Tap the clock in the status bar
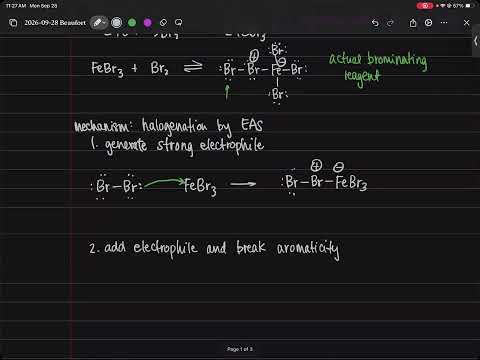Viewport: 480px width, 360px height. [15, 6]
